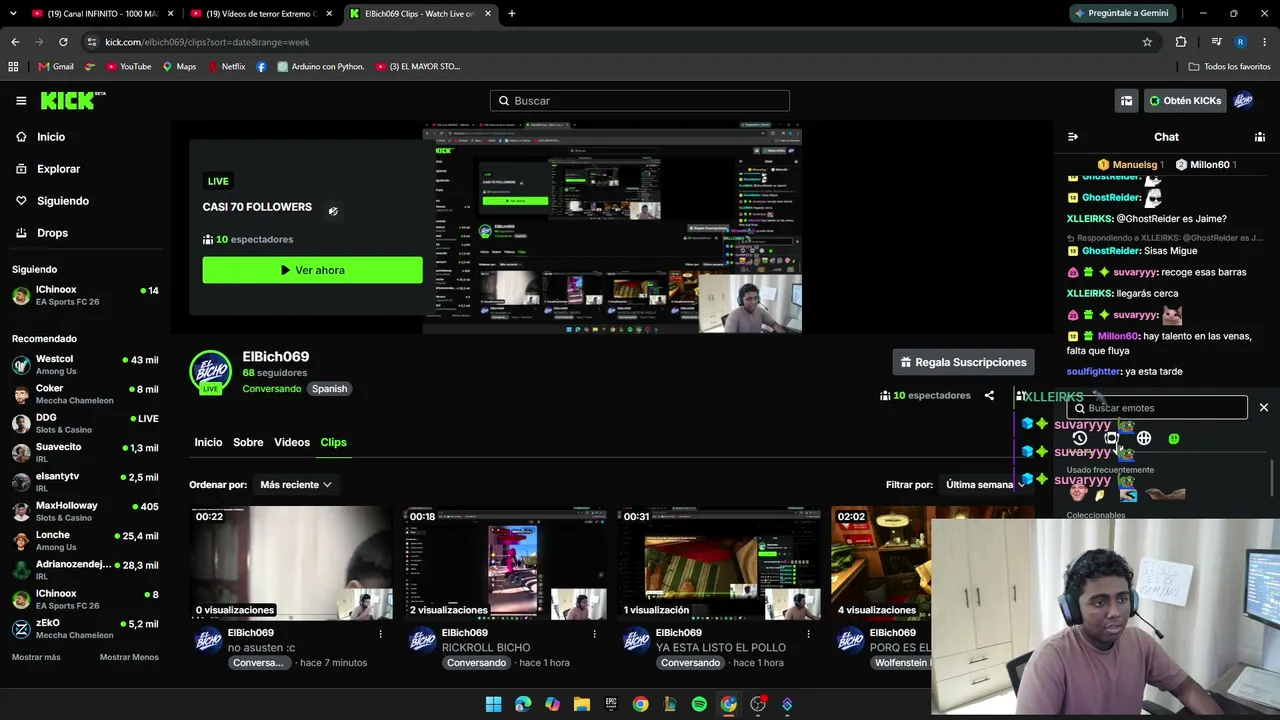
Task: Click 'Regala Suscripciones' button
Action: click(x=963, y=362)
